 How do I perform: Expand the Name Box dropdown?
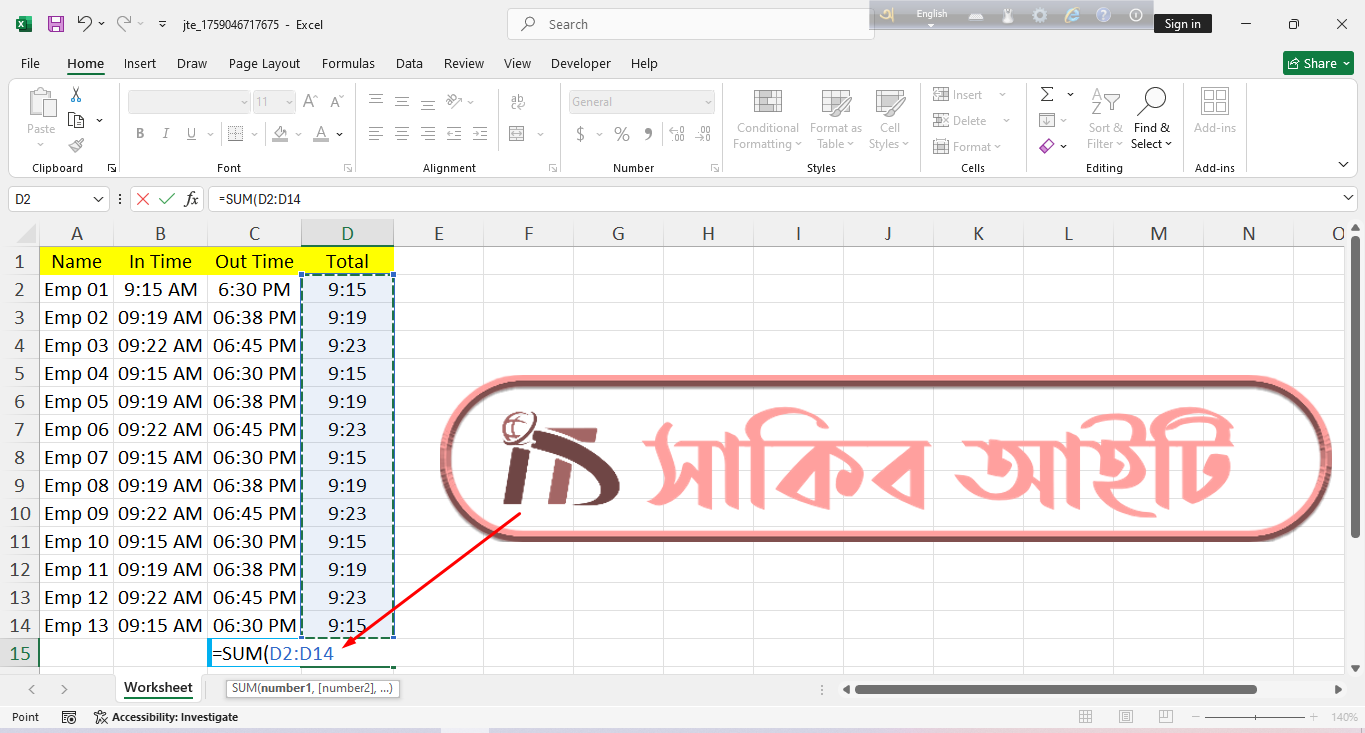click(98, 199)
